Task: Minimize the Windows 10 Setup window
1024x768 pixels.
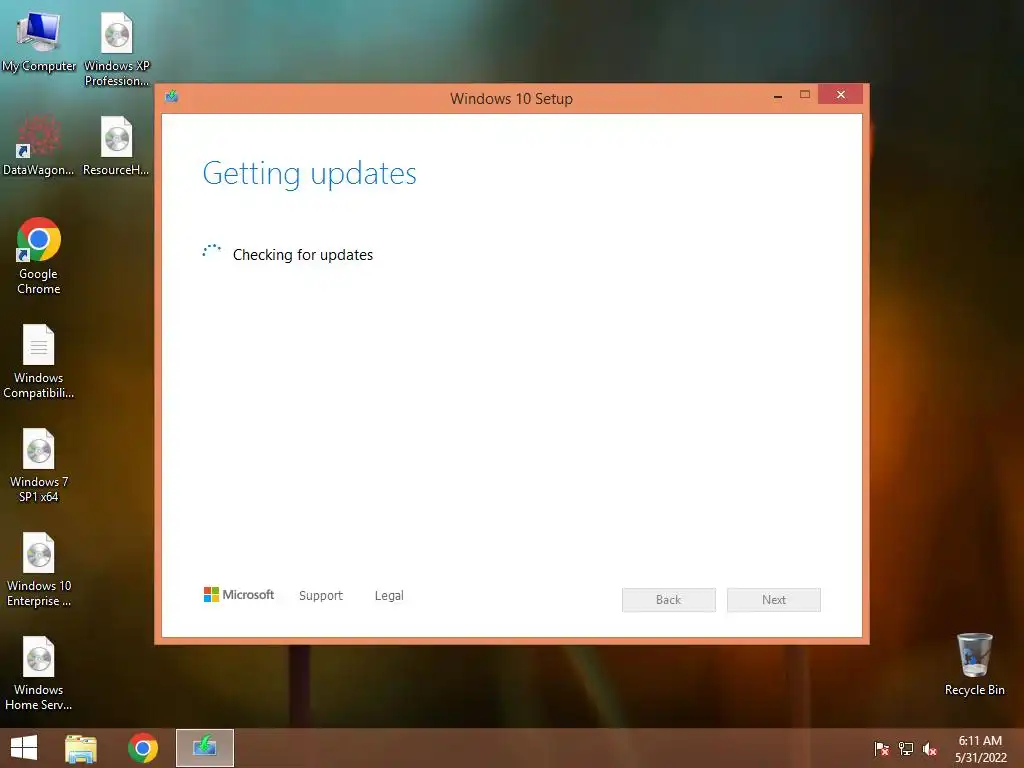Action: [x=778, y=95]
